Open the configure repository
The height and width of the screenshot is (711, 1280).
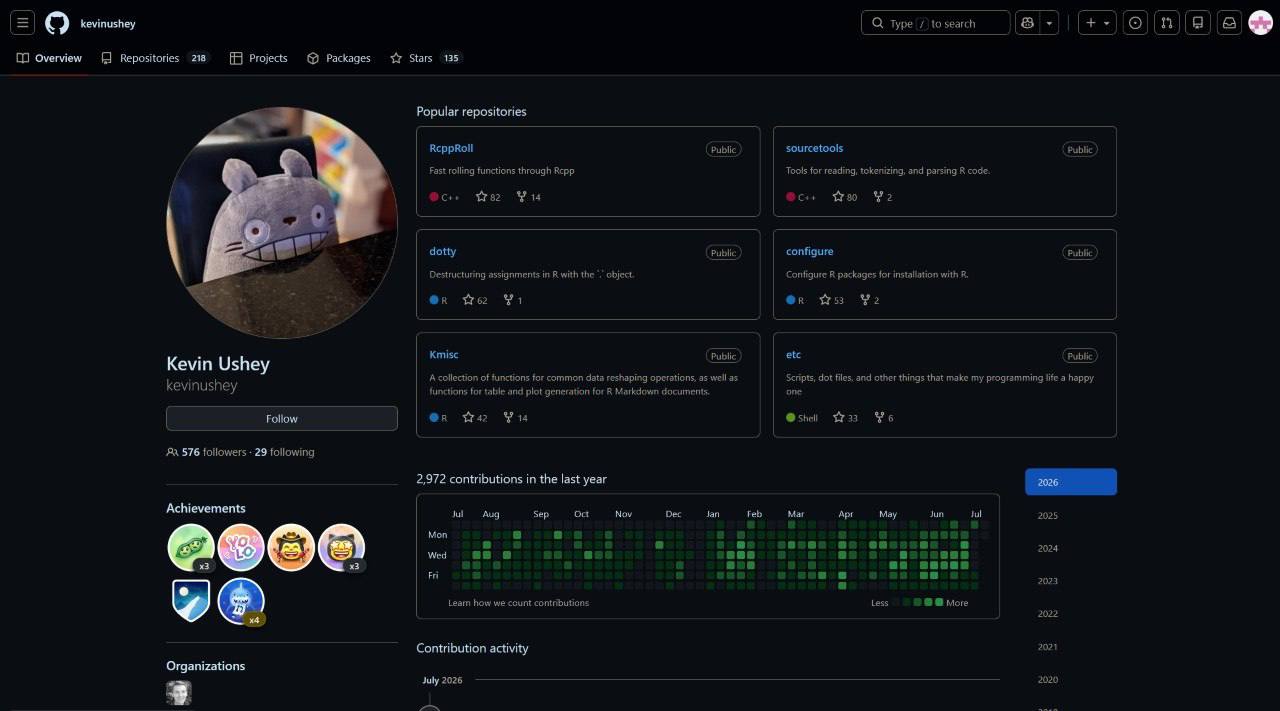point(809,251)
